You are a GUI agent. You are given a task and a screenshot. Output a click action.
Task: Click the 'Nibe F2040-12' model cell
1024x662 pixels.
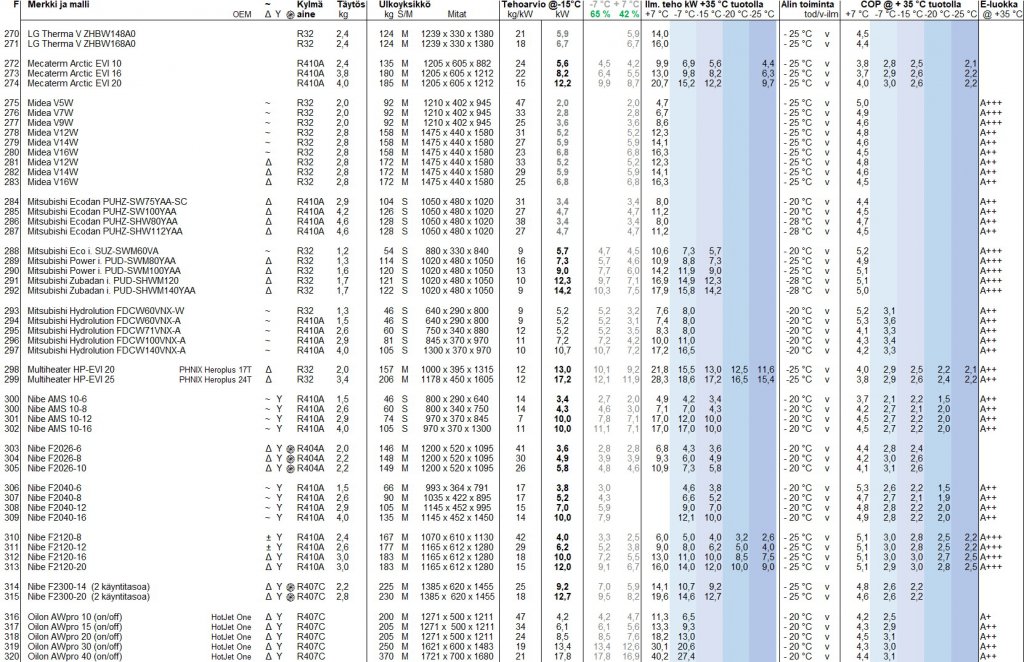click(57, 508)
